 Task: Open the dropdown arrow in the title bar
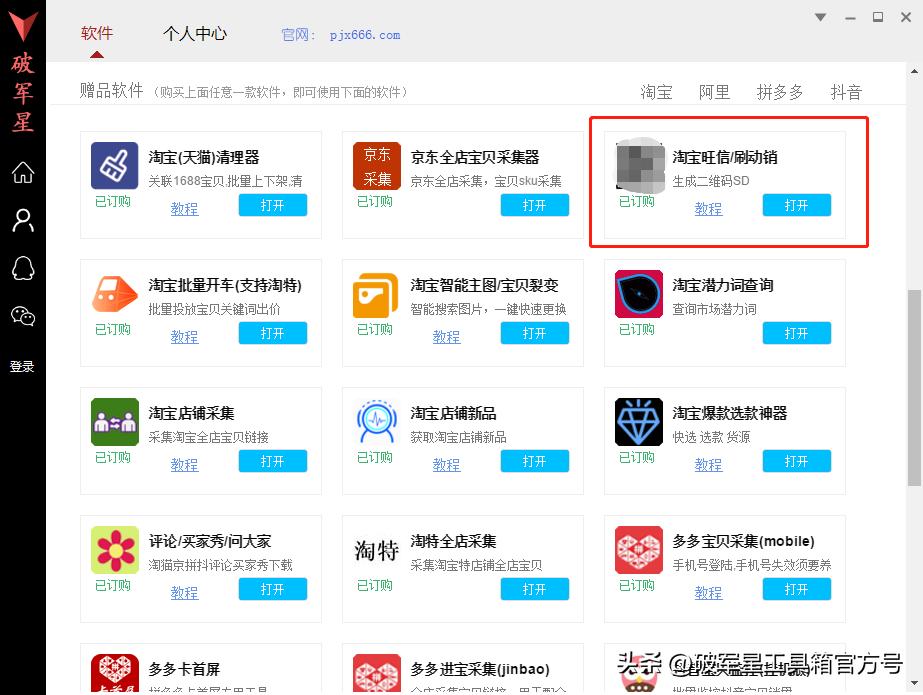point(820,17)
